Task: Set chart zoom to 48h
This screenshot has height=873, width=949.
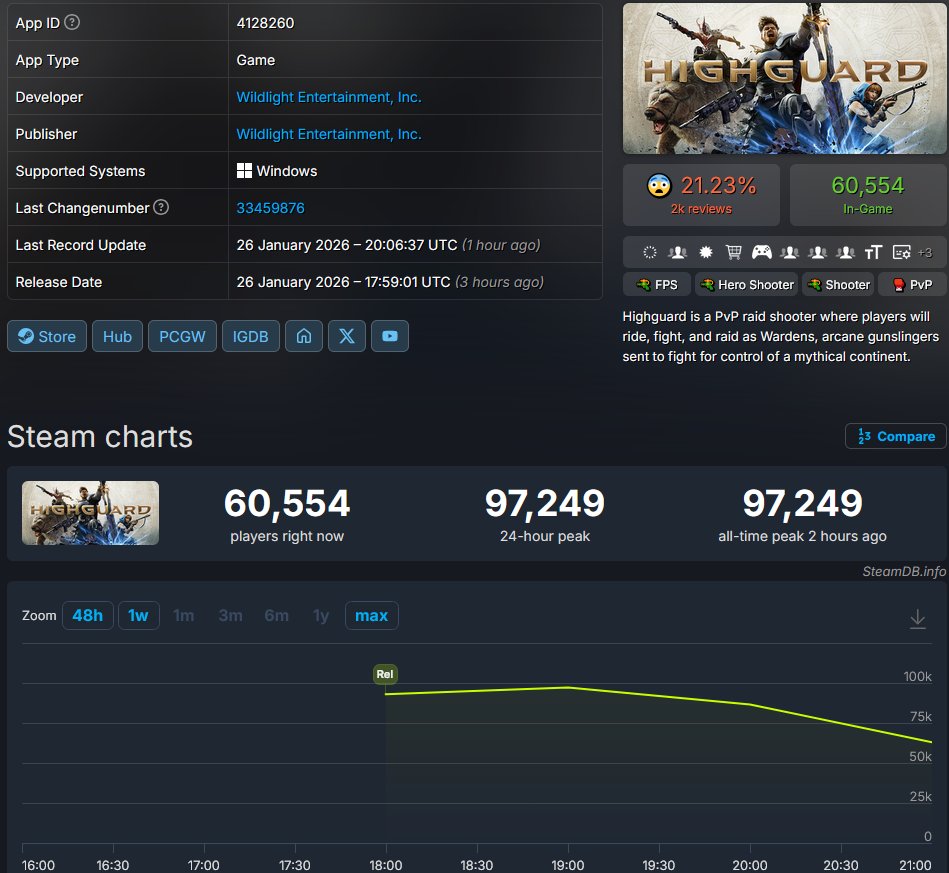Action: click(x=88, y=615)
